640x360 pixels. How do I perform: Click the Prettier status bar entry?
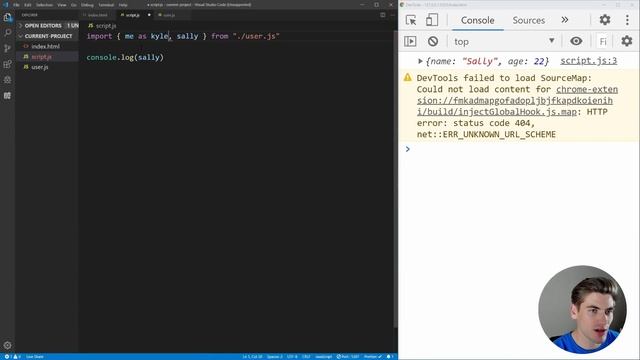click(x=373, y=357)
